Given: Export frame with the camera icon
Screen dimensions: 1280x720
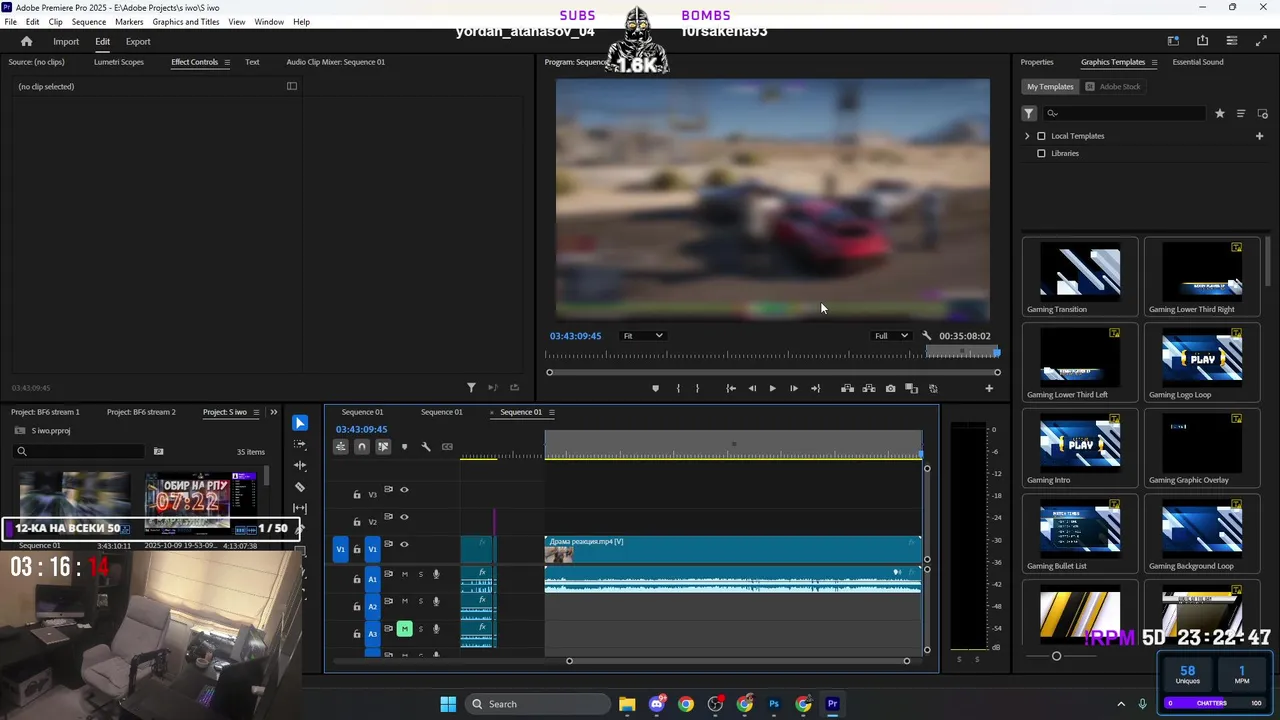Looking at the screenshot, I should click(x=890, y=388).
